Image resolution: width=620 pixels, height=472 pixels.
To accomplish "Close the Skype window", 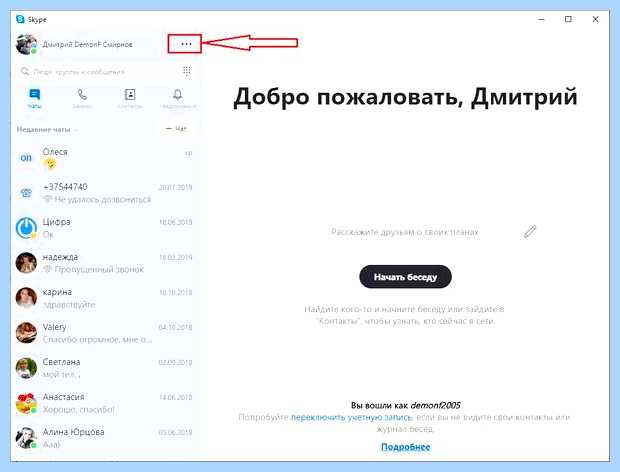I will tap(595, 19).
